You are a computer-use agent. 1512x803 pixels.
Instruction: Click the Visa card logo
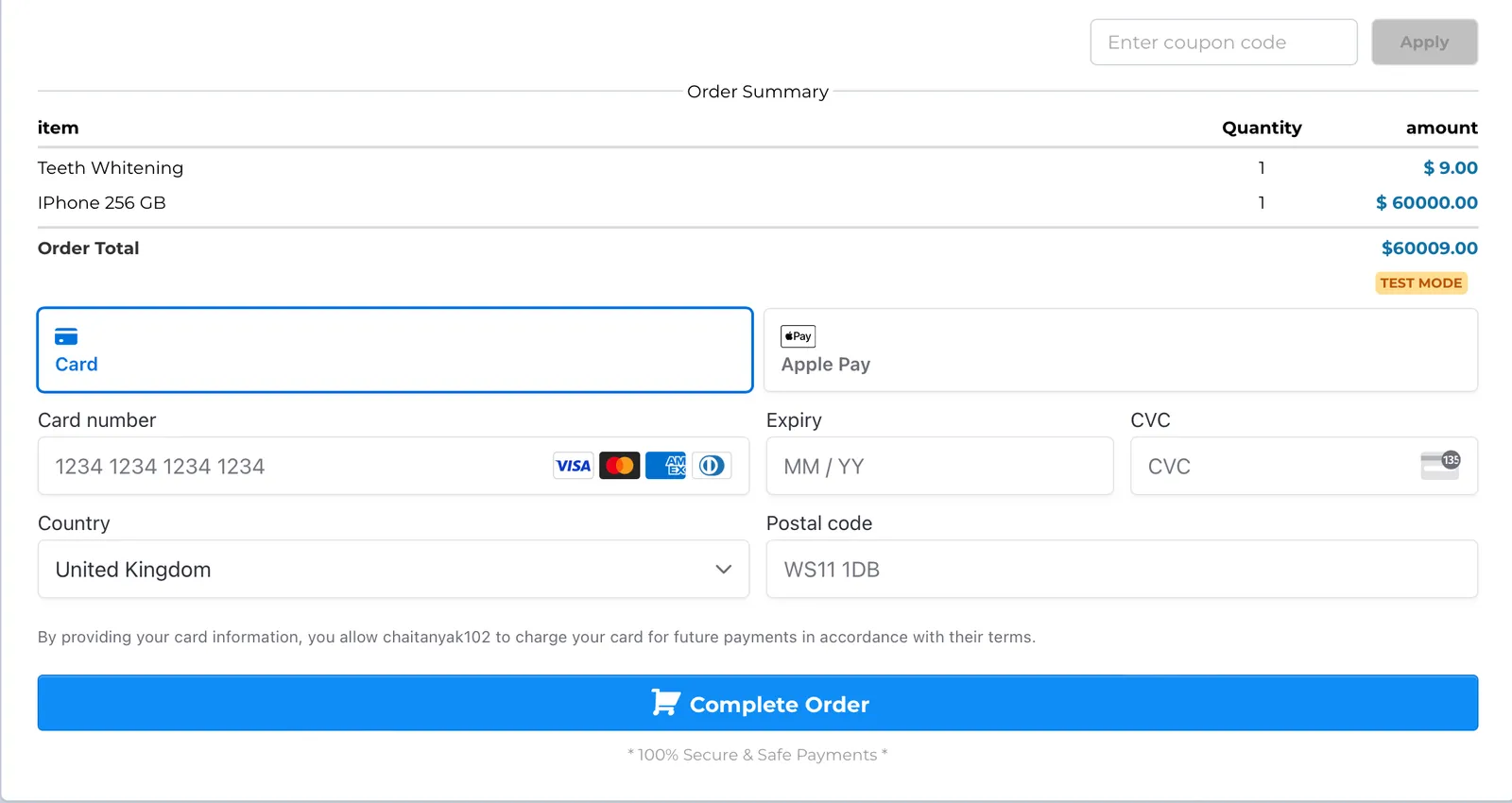(574, 466)
